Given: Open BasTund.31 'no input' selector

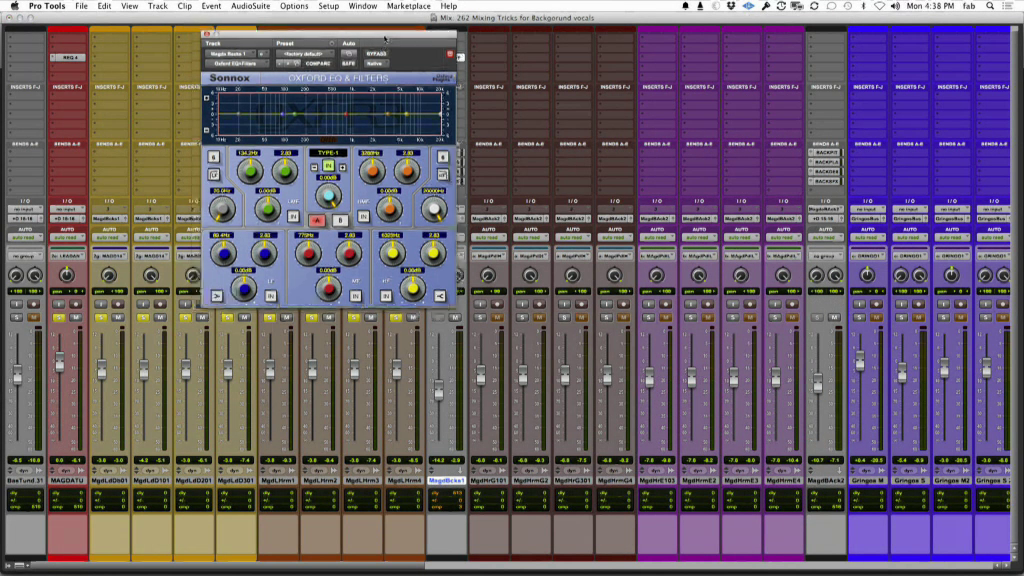Looking at the screenshot, I should pyautogui.click(x=25, y=209).
